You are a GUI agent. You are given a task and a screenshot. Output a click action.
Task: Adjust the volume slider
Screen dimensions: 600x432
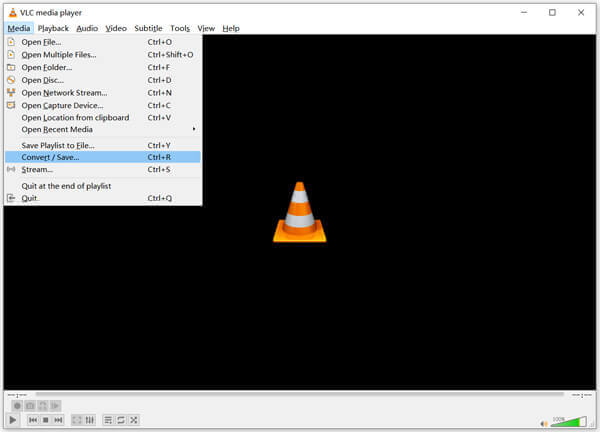tap(568, 421)
